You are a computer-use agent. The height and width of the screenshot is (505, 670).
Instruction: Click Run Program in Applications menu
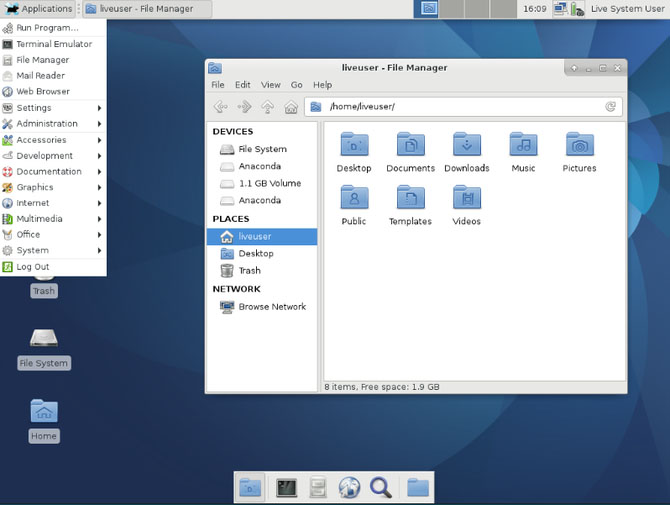point(47,28)
